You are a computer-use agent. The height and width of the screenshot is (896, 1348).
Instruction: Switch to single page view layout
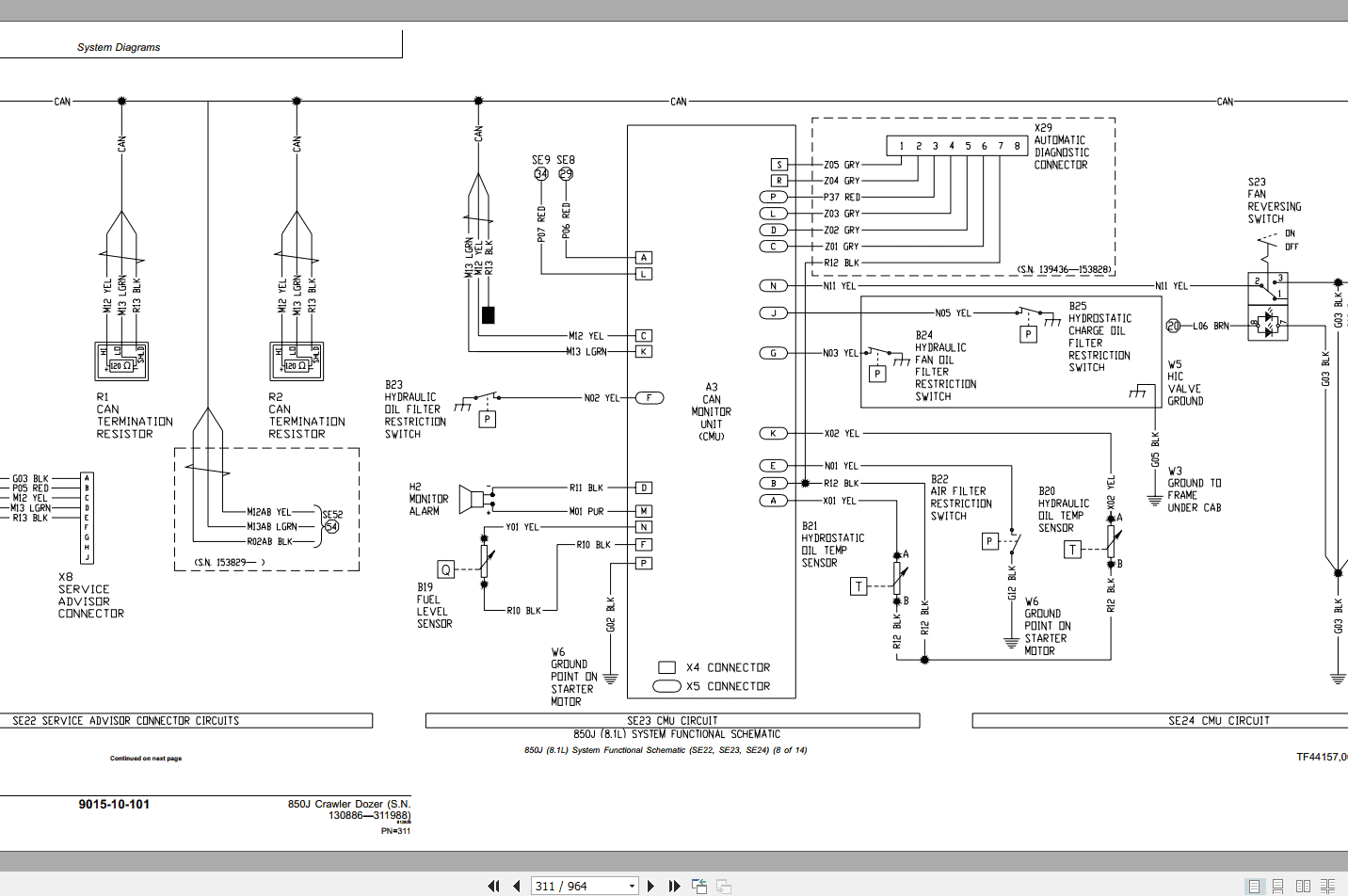(x=1254, y=886)
